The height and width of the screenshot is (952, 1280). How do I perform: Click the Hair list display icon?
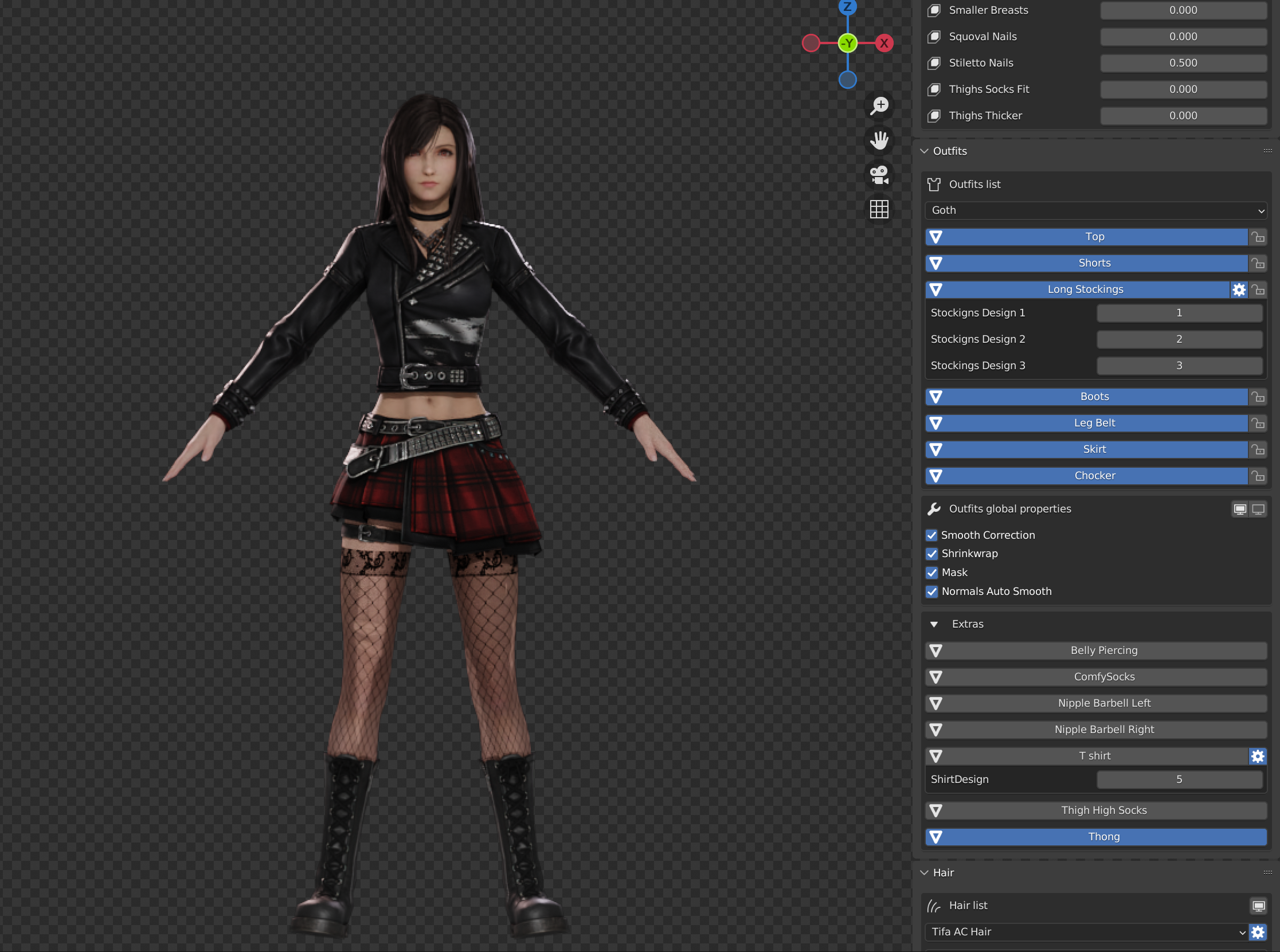click(x=1258, y=906)
